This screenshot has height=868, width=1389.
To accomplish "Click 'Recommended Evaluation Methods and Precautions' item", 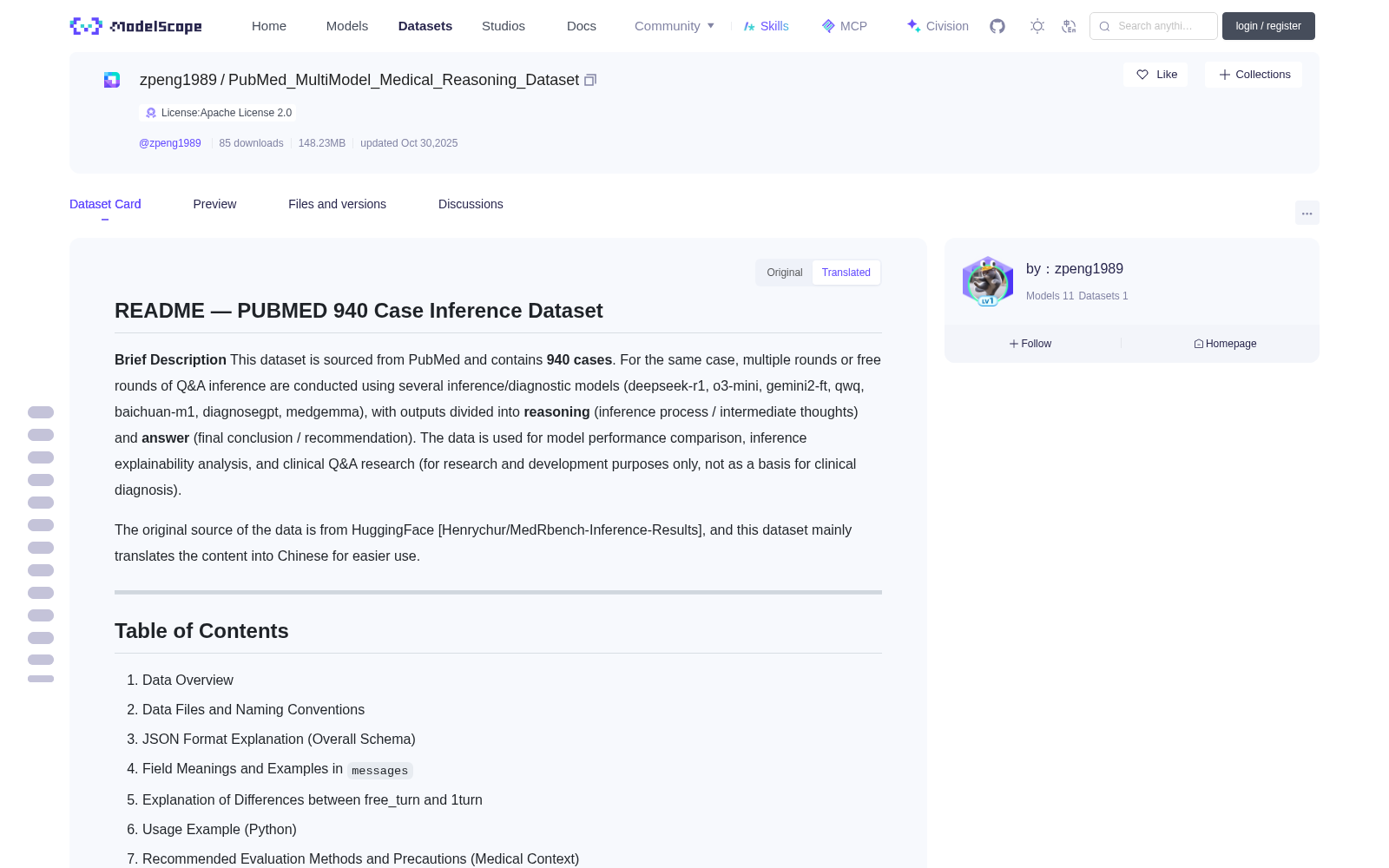I will [x=360, y=859].
